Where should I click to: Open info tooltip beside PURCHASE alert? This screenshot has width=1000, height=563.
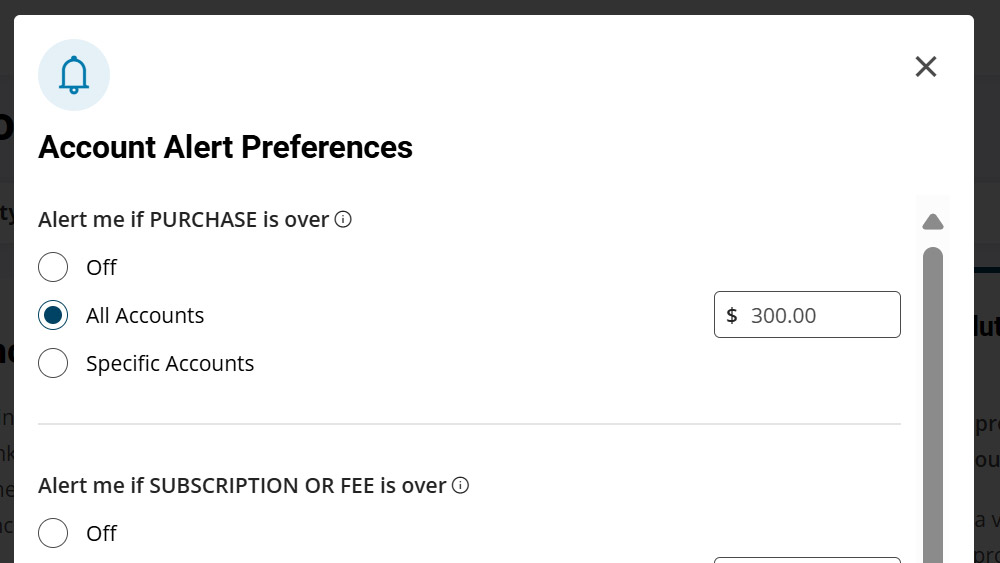pos(343,219)
